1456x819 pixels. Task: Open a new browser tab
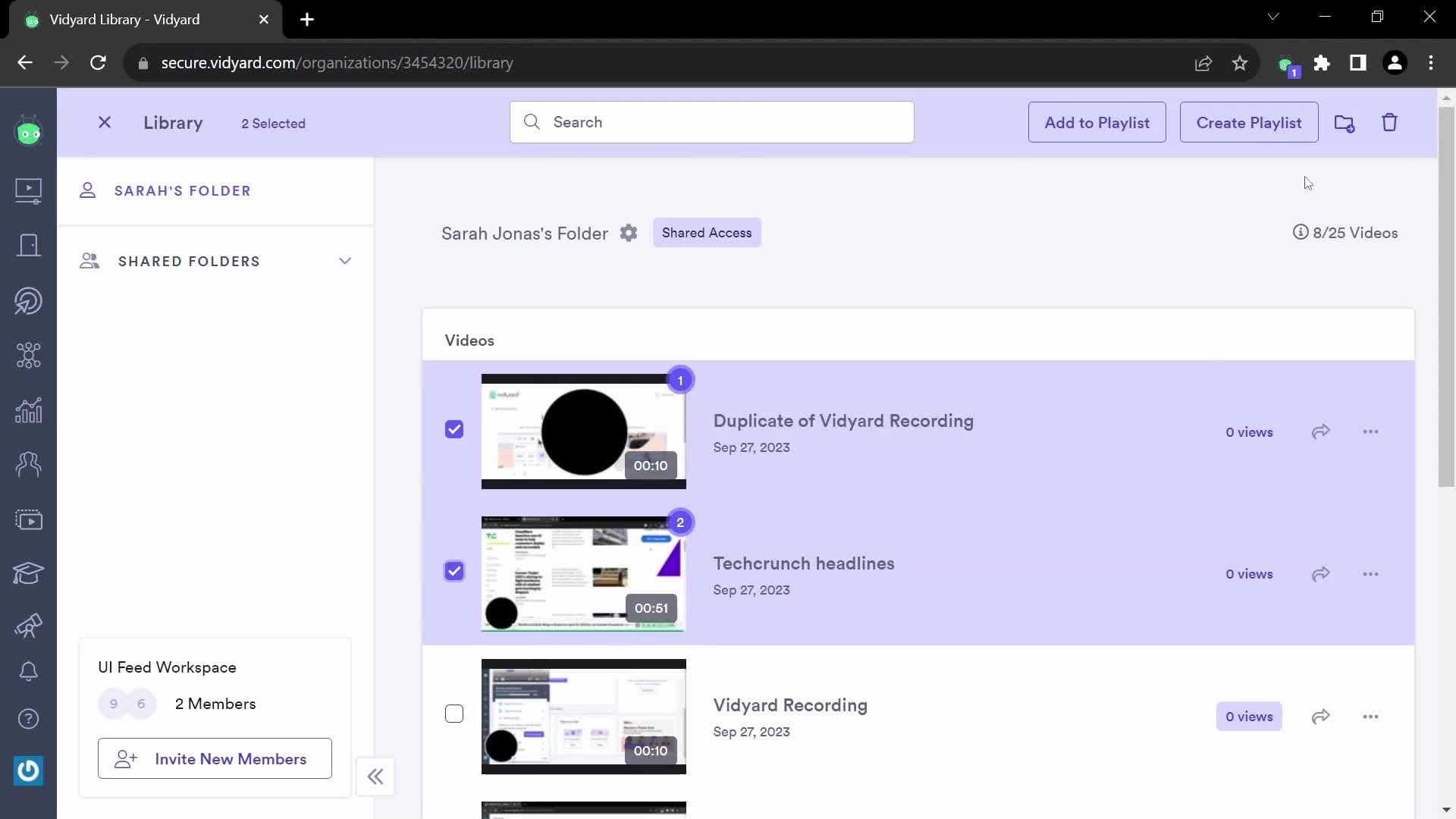[307, 20]
